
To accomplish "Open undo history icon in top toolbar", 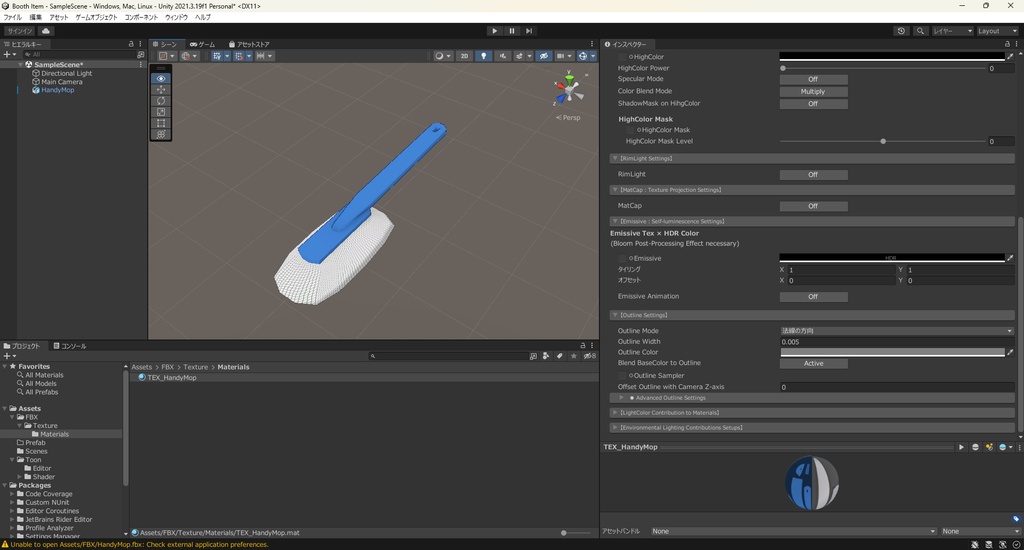I will point(901,31).
